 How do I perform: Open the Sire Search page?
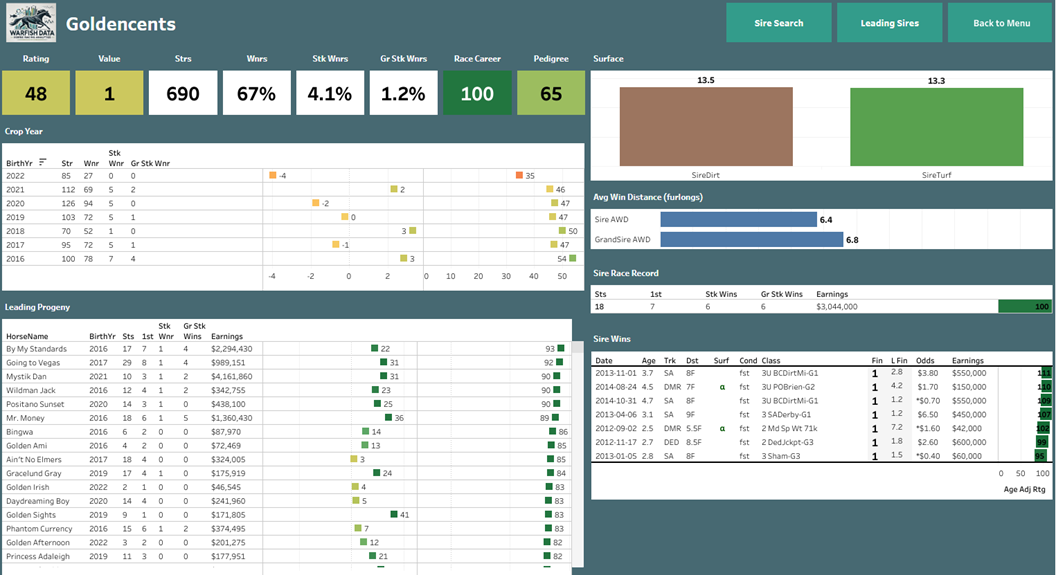coord(778,23)
